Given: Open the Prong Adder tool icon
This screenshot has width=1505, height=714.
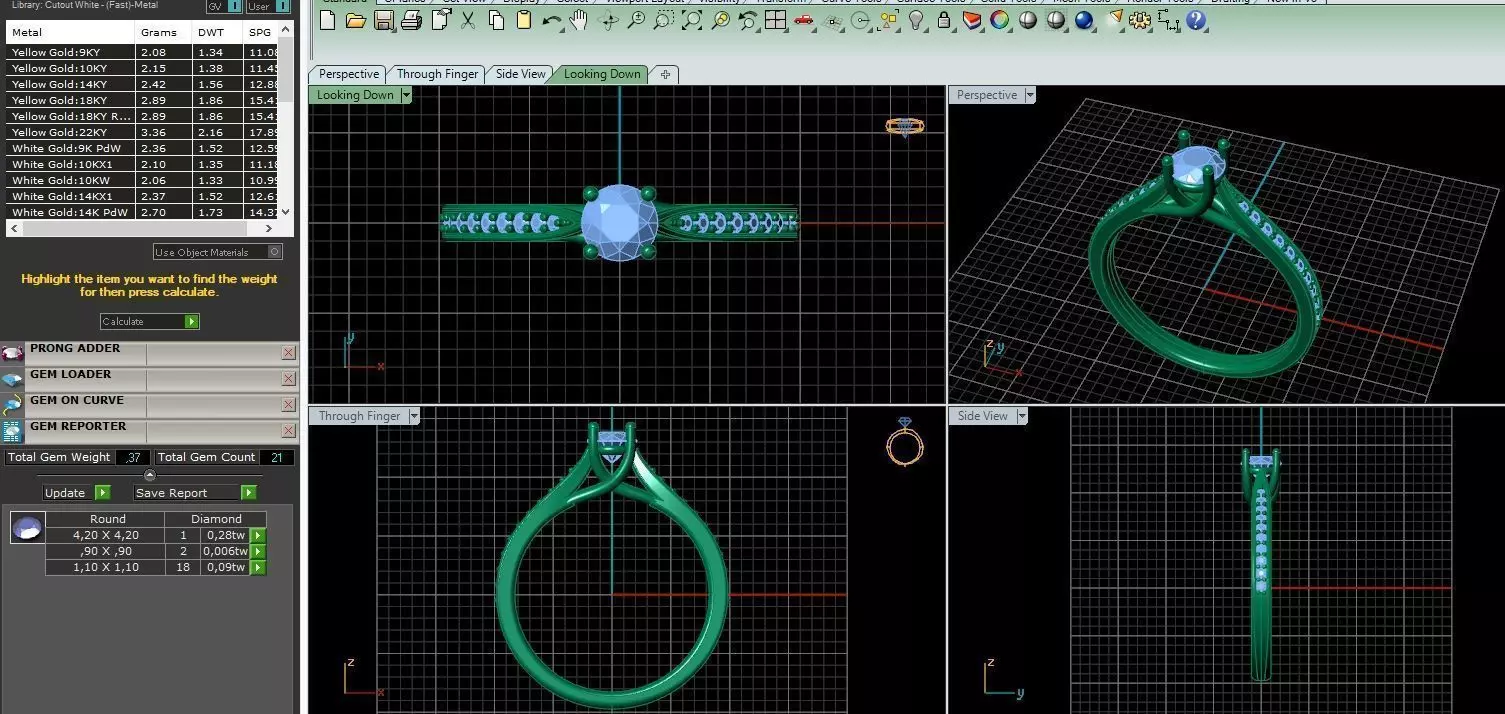Looking at the screenshot, I should 12,353.
